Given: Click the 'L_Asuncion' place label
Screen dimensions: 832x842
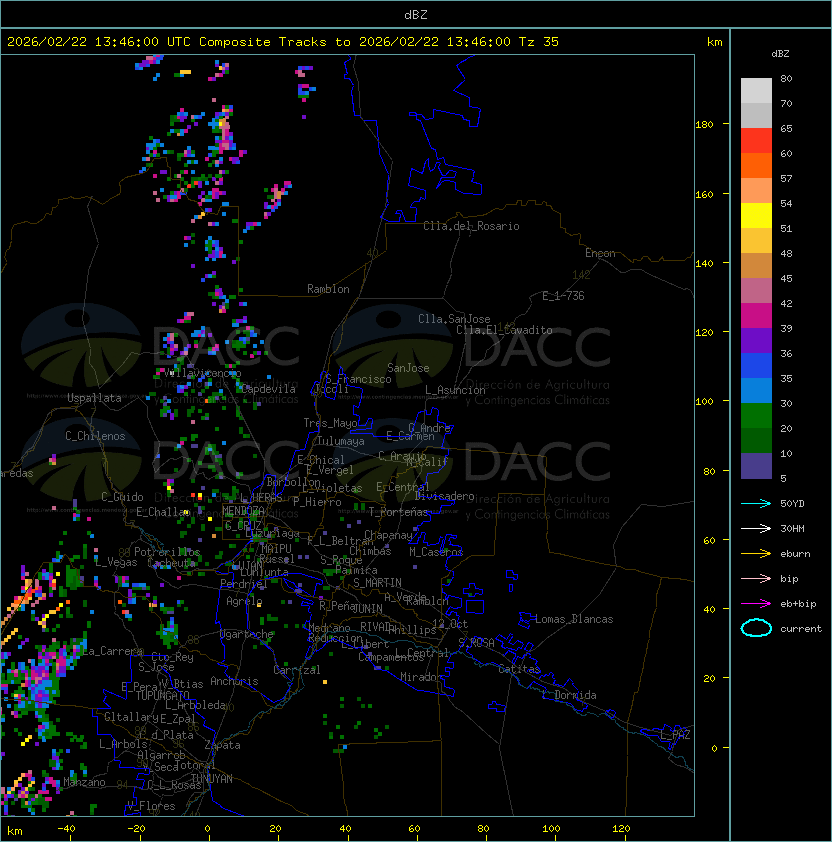Looking at the screenshot, I should 455,390.
